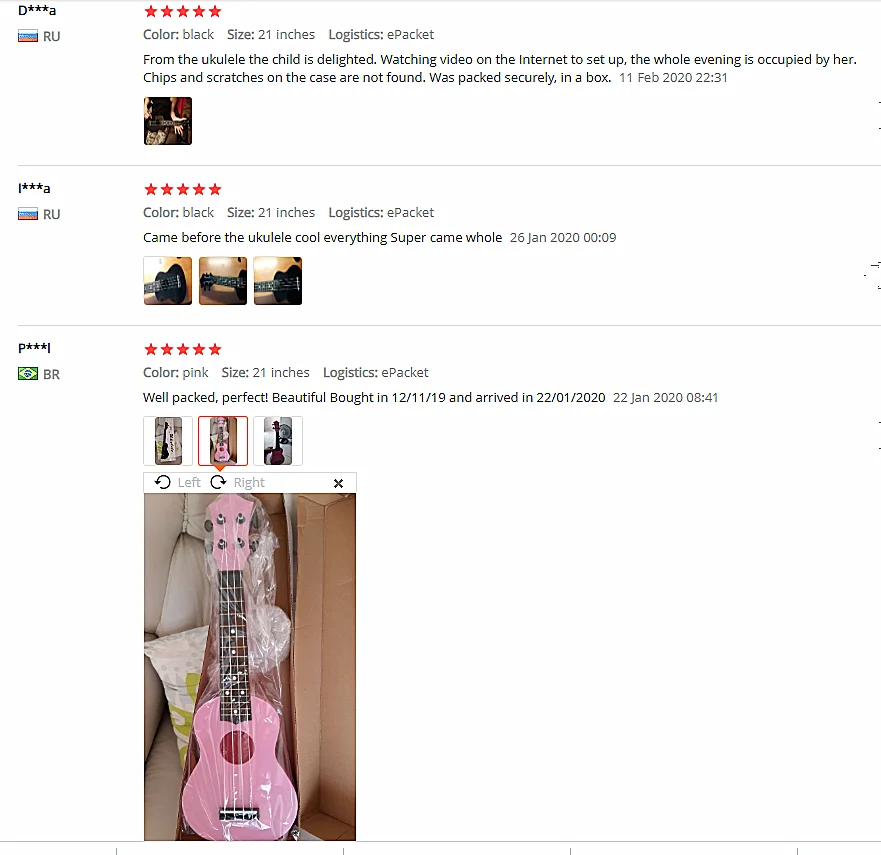Screen dimensions: 881x855
Task: Open third thumbnail showing dark red ukulele
Action: [278, 441]
